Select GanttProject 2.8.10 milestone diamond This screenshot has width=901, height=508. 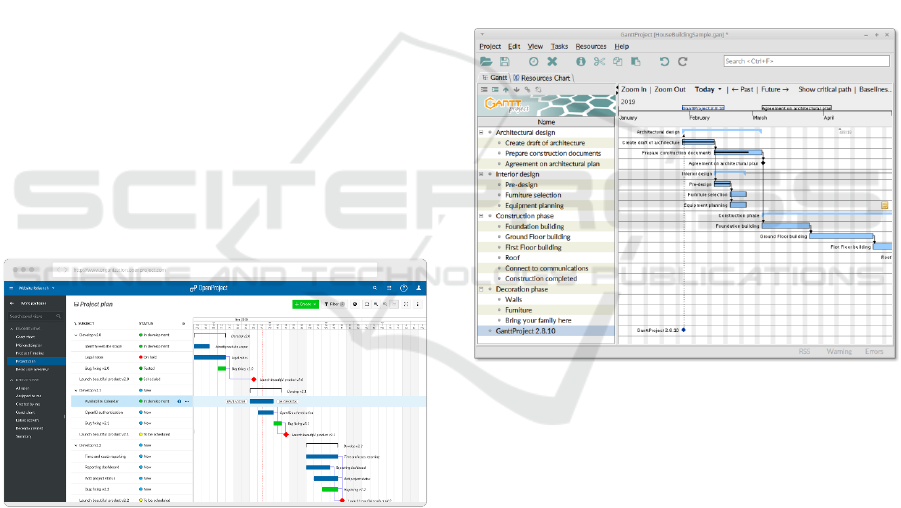point(684,330)
